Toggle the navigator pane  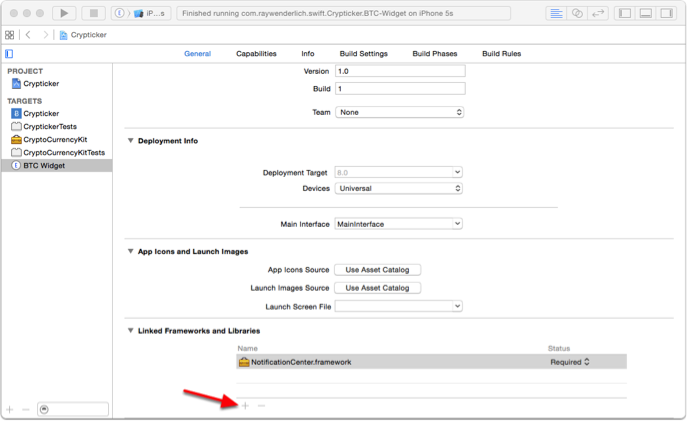click(x=625, y=13)
